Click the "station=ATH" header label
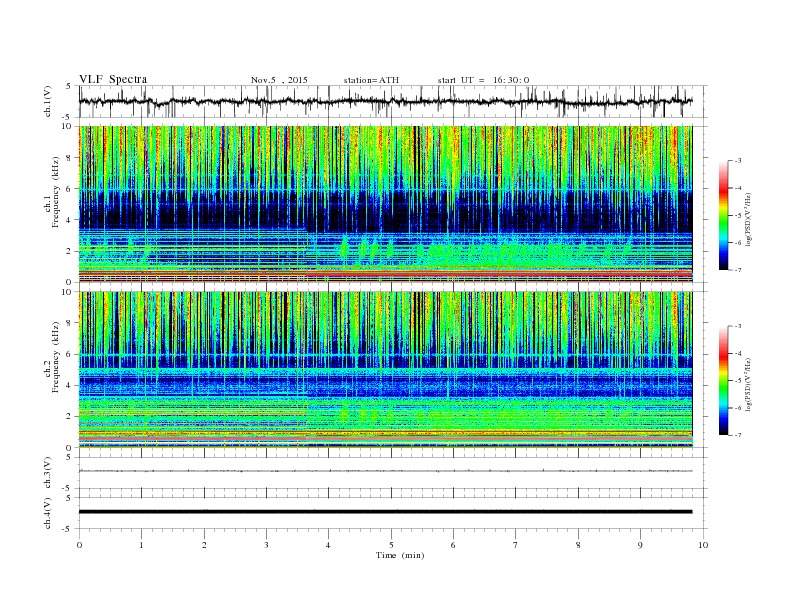792x612 pixels. pyautogui.click(x=371, y=80)
